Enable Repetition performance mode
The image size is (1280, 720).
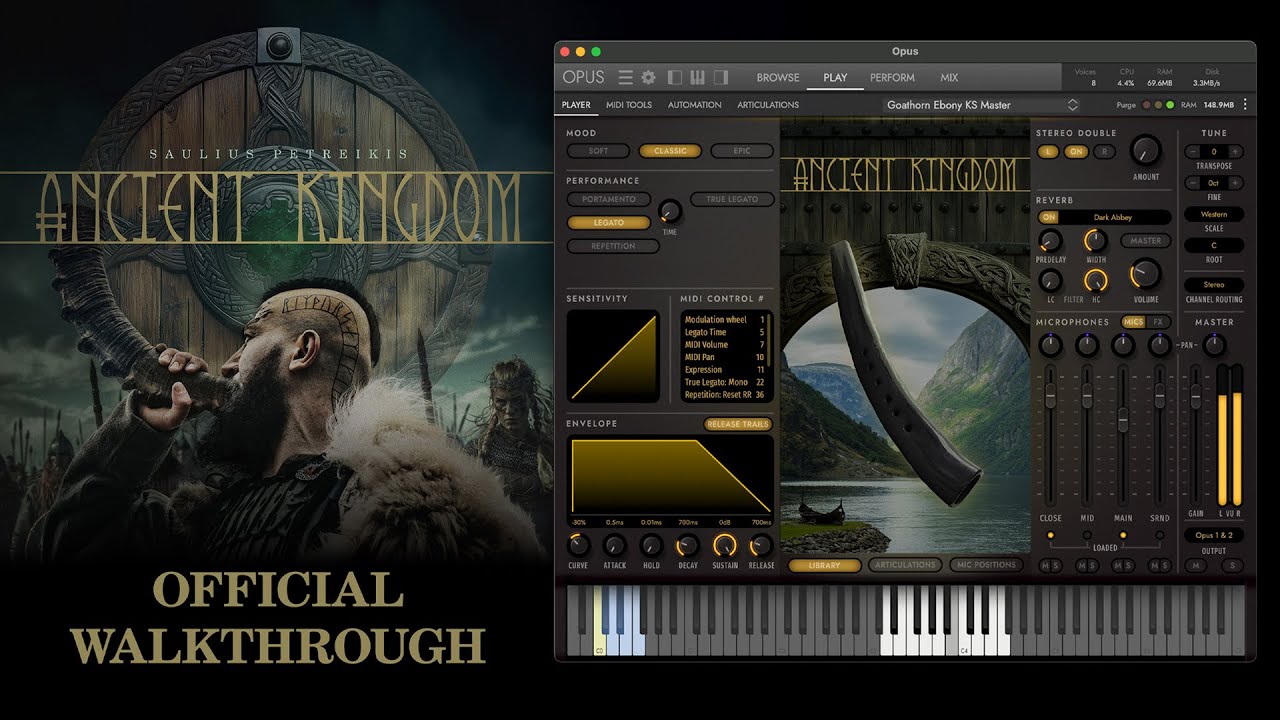point(613,246)
